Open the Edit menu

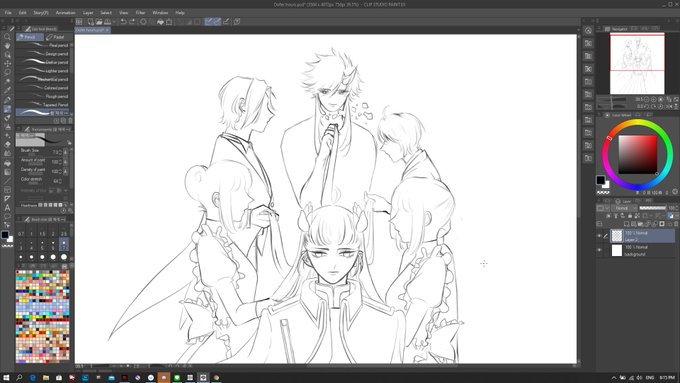[x=23, y=13]
